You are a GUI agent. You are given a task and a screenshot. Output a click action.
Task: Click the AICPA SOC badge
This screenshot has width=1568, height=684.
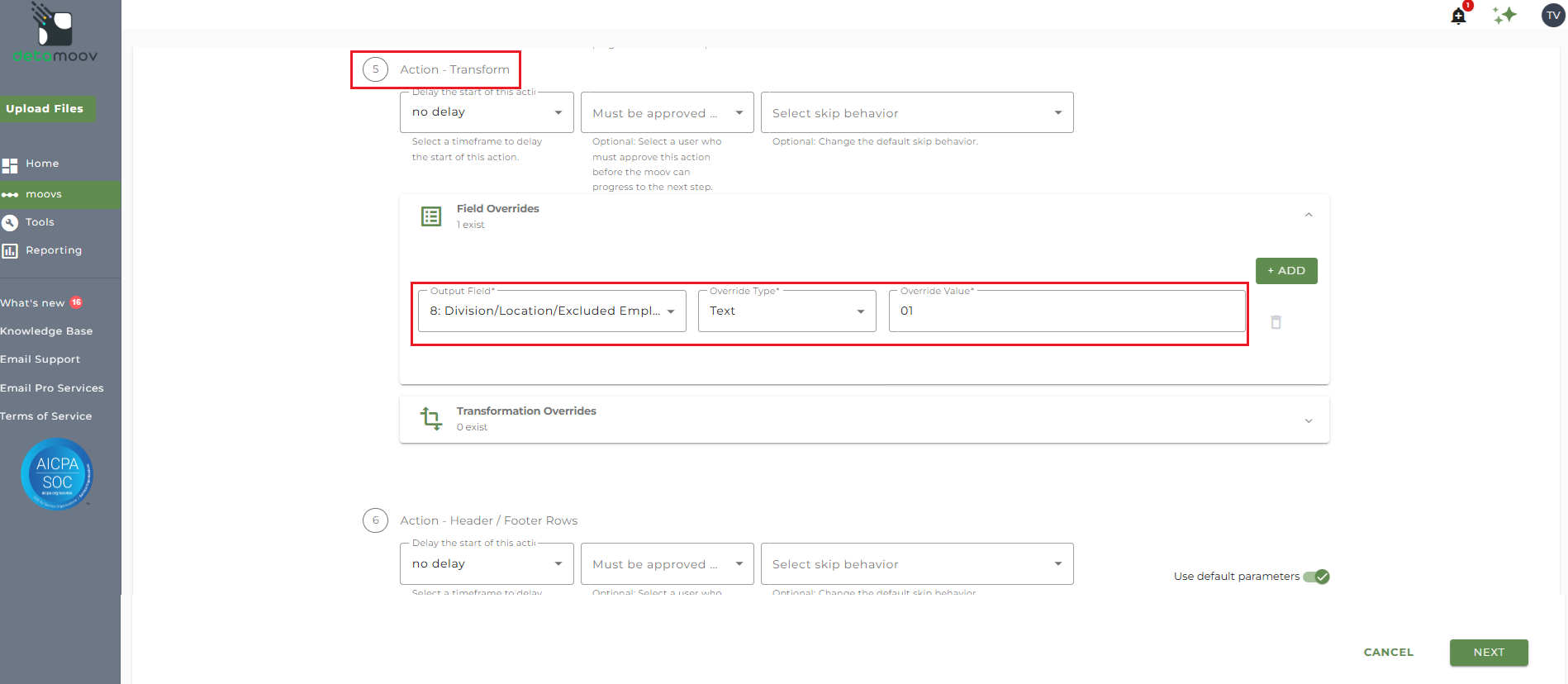pos(57,474)
